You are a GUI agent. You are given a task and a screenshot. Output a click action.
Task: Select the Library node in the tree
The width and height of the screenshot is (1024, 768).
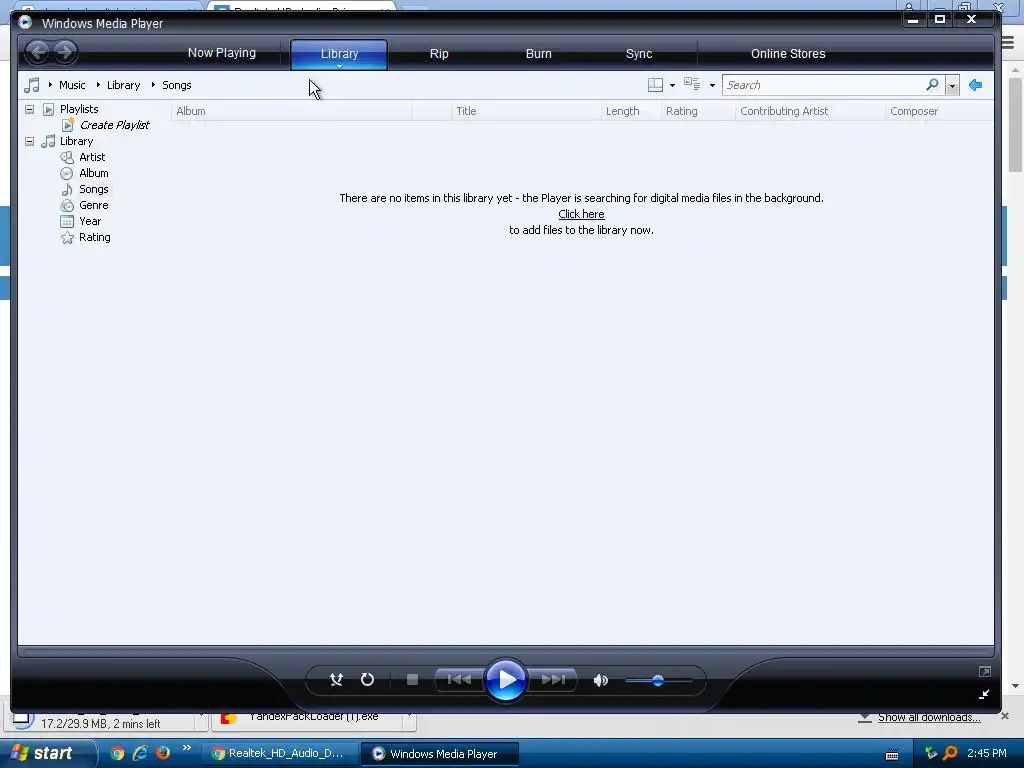pos(76,141)
